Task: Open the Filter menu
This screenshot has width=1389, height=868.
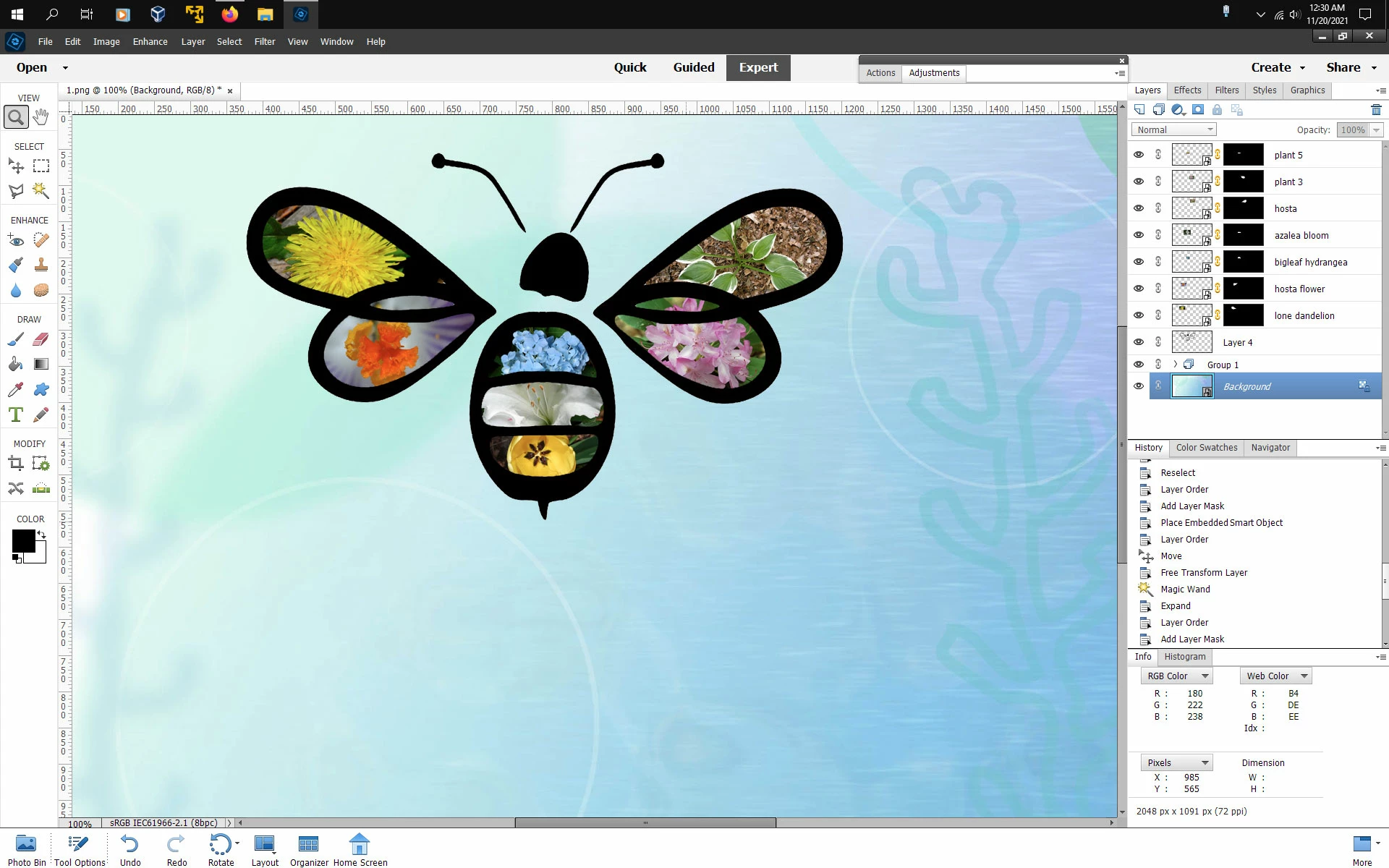Action: coord(264,41)
